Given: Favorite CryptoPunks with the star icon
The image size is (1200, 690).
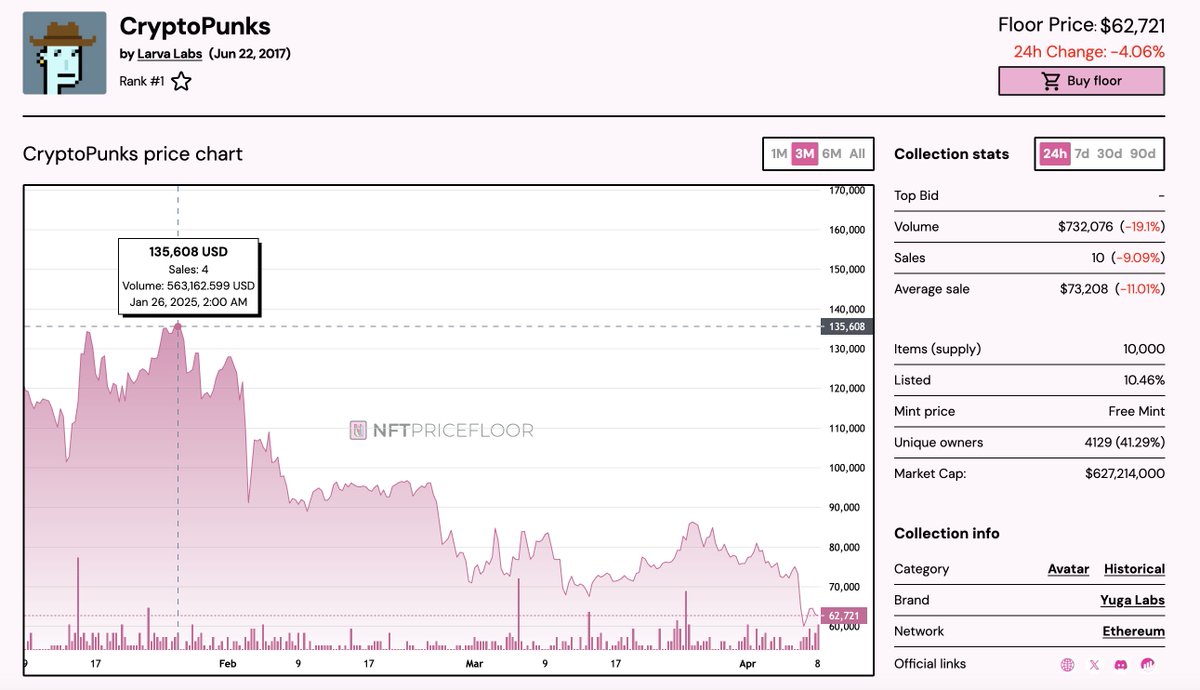Looking at the screenshot, I should pyautogui.click(x=181, y=82).
